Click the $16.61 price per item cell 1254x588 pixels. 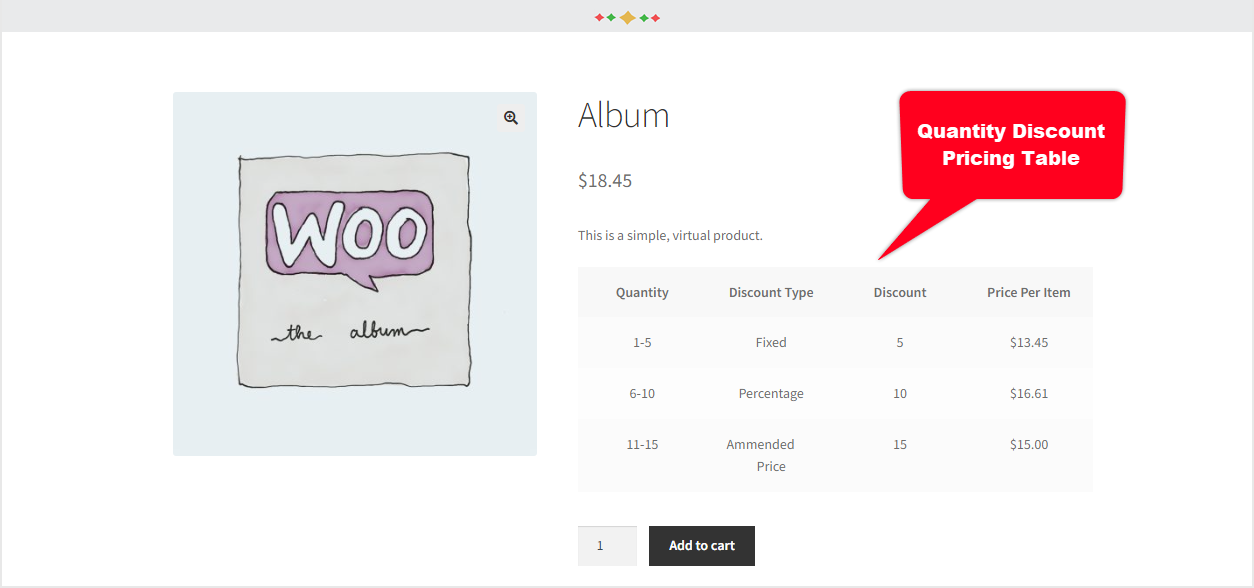coord(1029,394)
